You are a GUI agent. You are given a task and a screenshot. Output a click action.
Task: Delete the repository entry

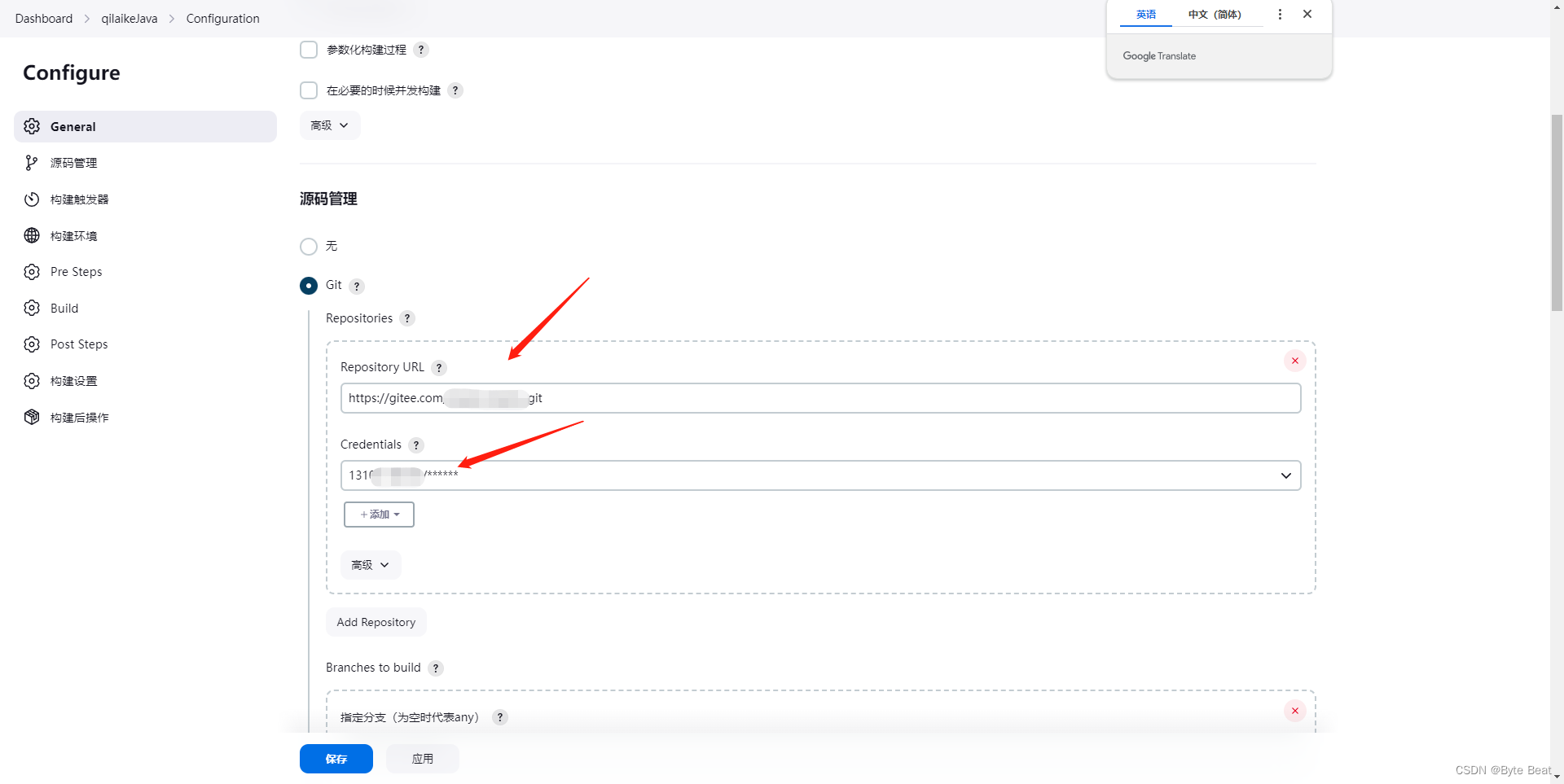[1295, 361]
